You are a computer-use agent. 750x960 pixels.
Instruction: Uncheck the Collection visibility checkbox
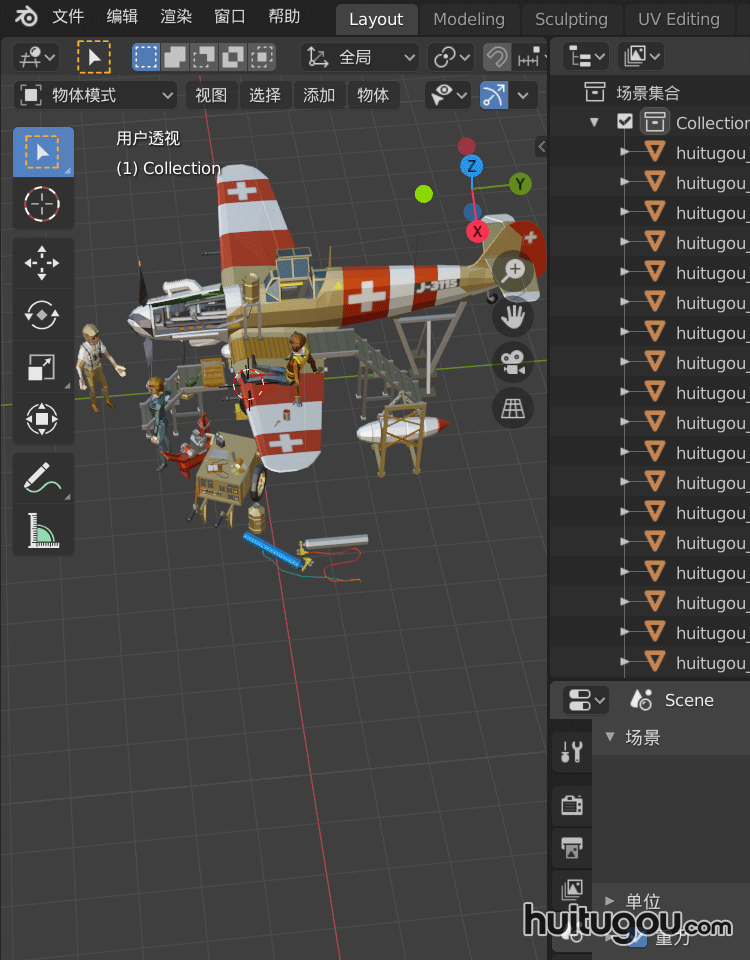click(x=625, y=122)
